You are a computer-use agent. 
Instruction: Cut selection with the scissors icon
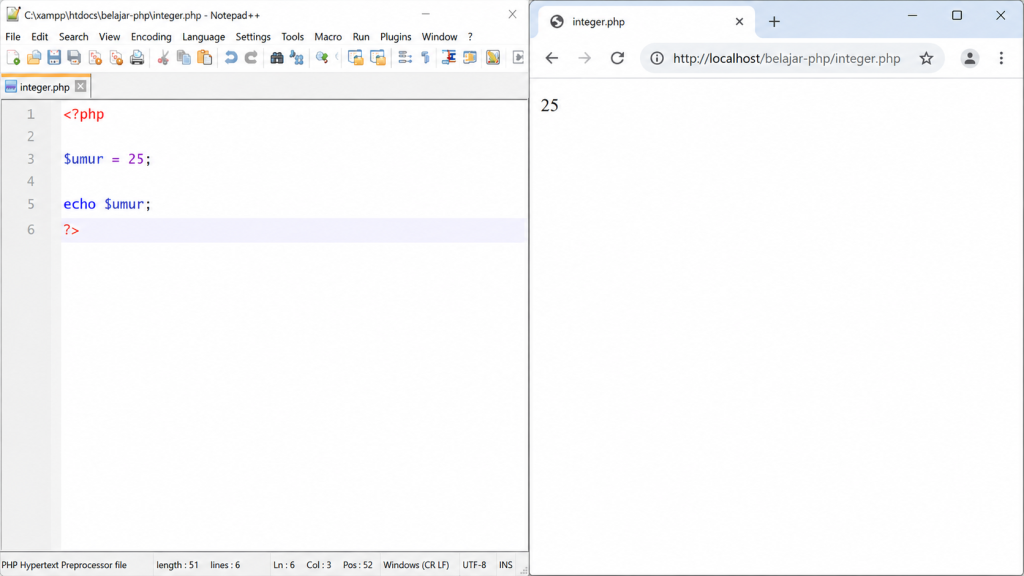click(163, 58)
